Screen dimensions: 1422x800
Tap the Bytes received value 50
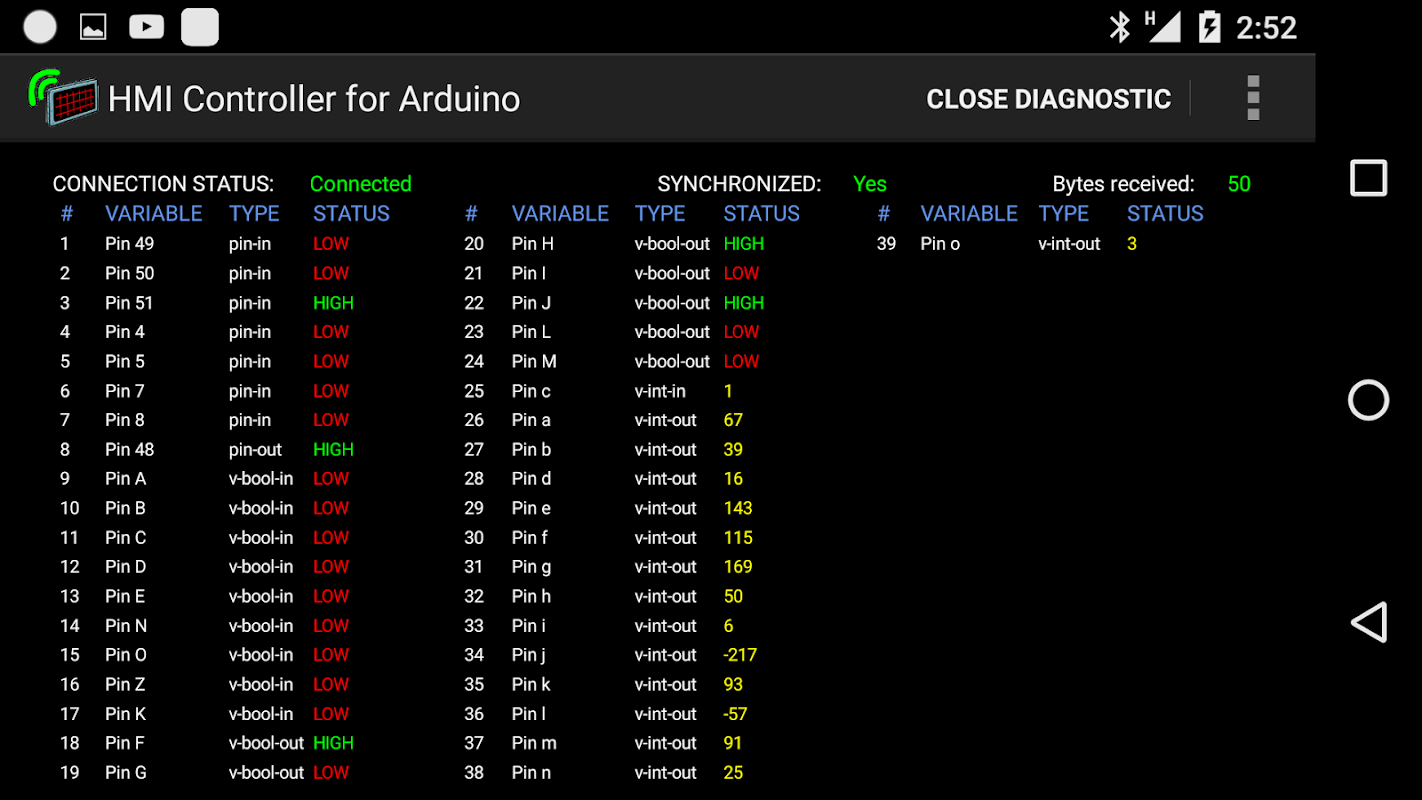pyautogui.click(x=1239, y=184)
